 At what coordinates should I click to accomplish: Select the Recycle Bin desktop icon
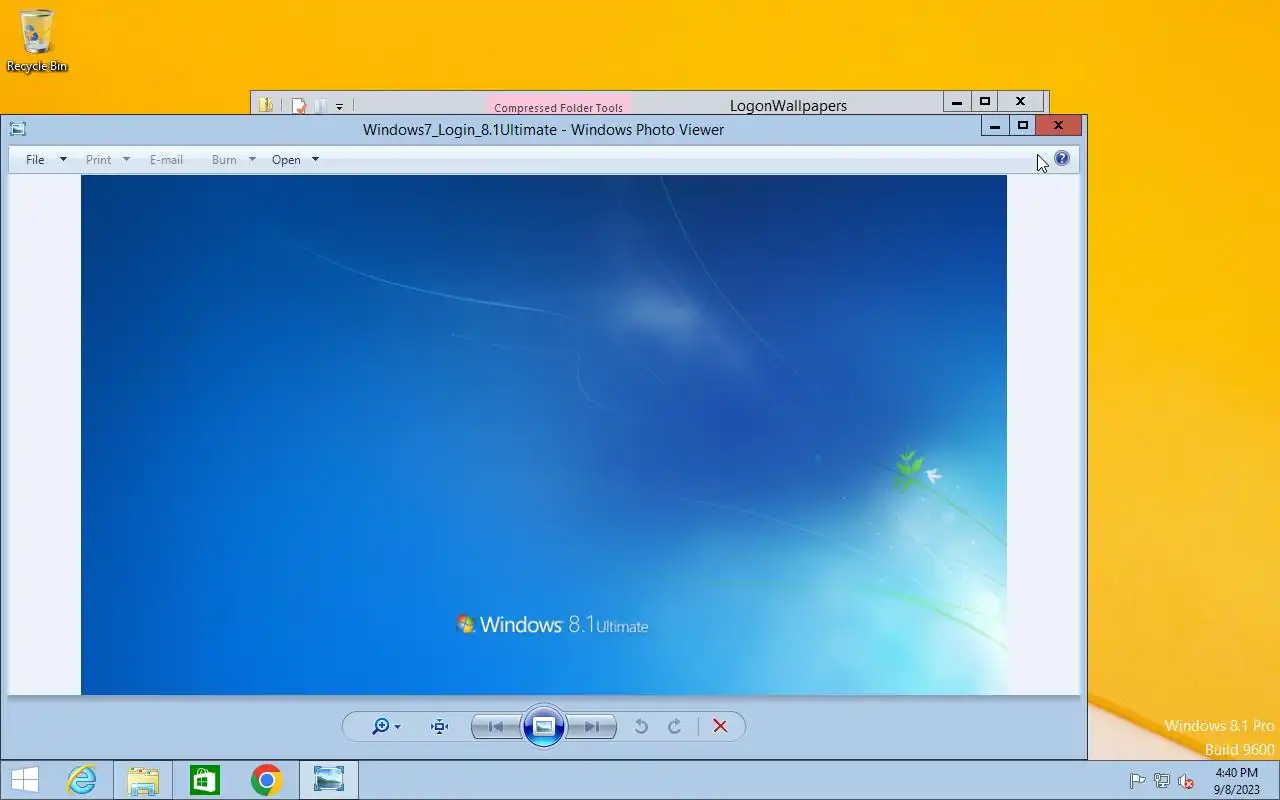tap(37, 41)
